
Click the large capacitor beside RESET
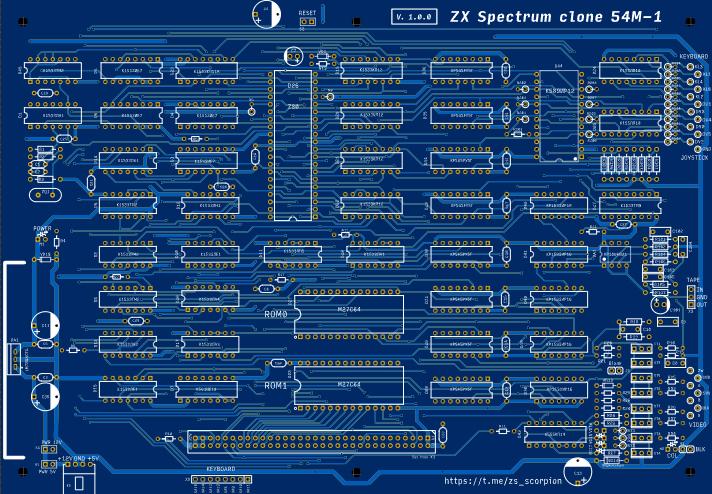coord(266,14)
